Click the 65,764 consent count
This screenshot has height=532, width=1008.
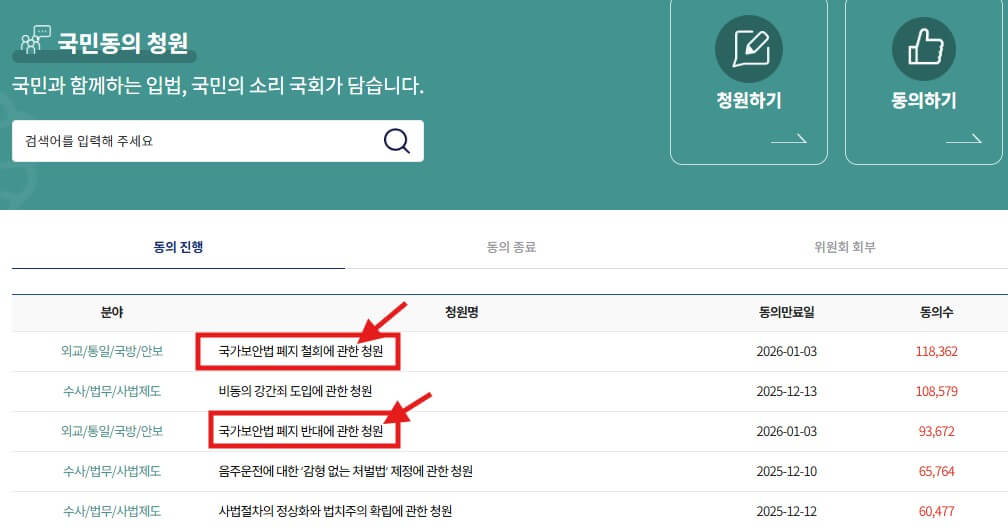tap(937, 471)
